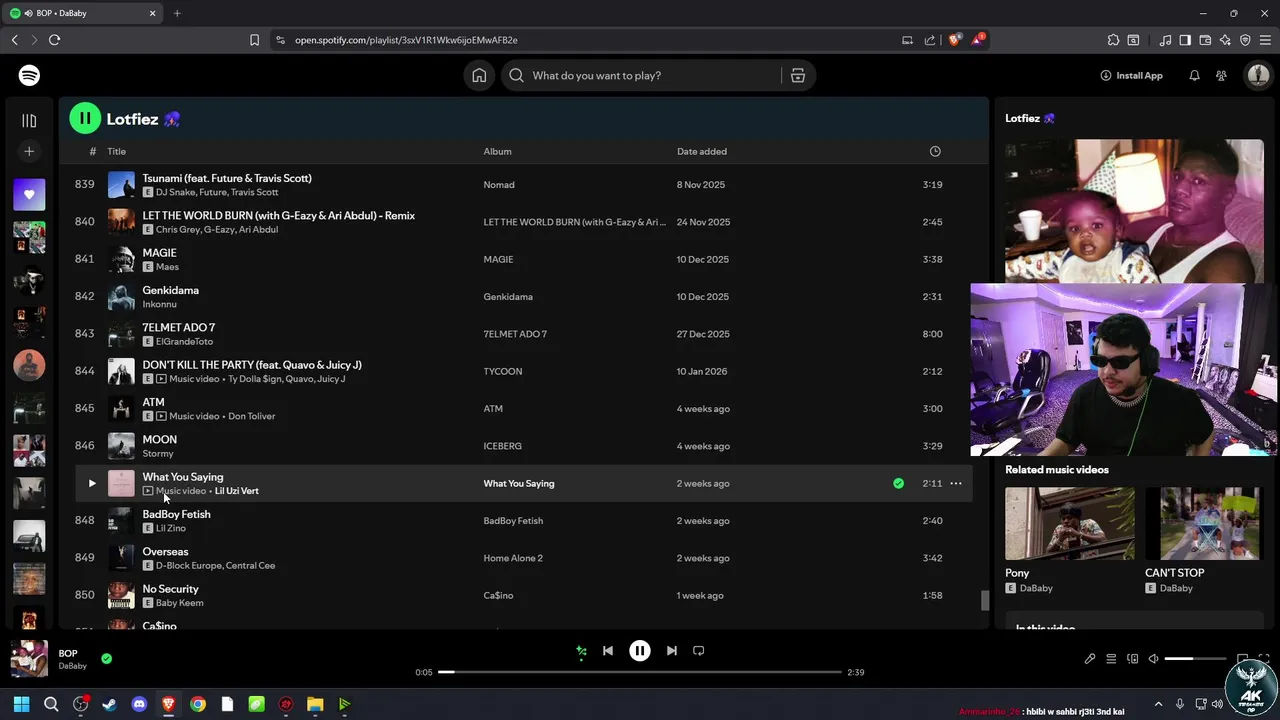Focus the What do you want to play search

pos(640,75)
